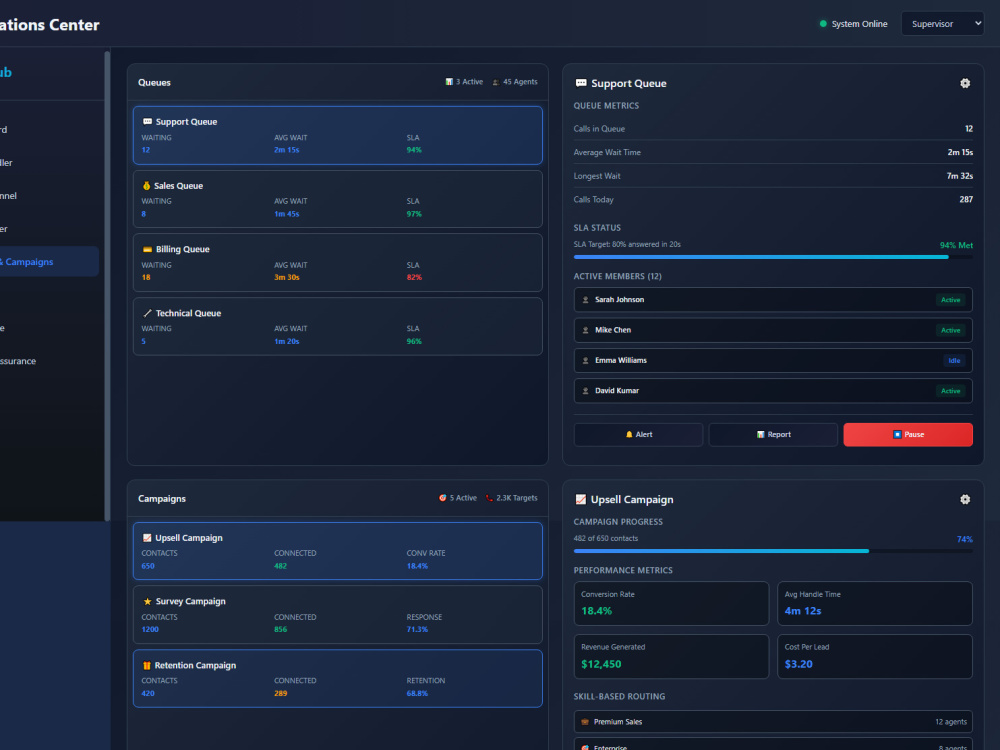1000x750 pixels.
Task: Click the 'Active Members (12)' heading
Action: click(x=617, y=276)
